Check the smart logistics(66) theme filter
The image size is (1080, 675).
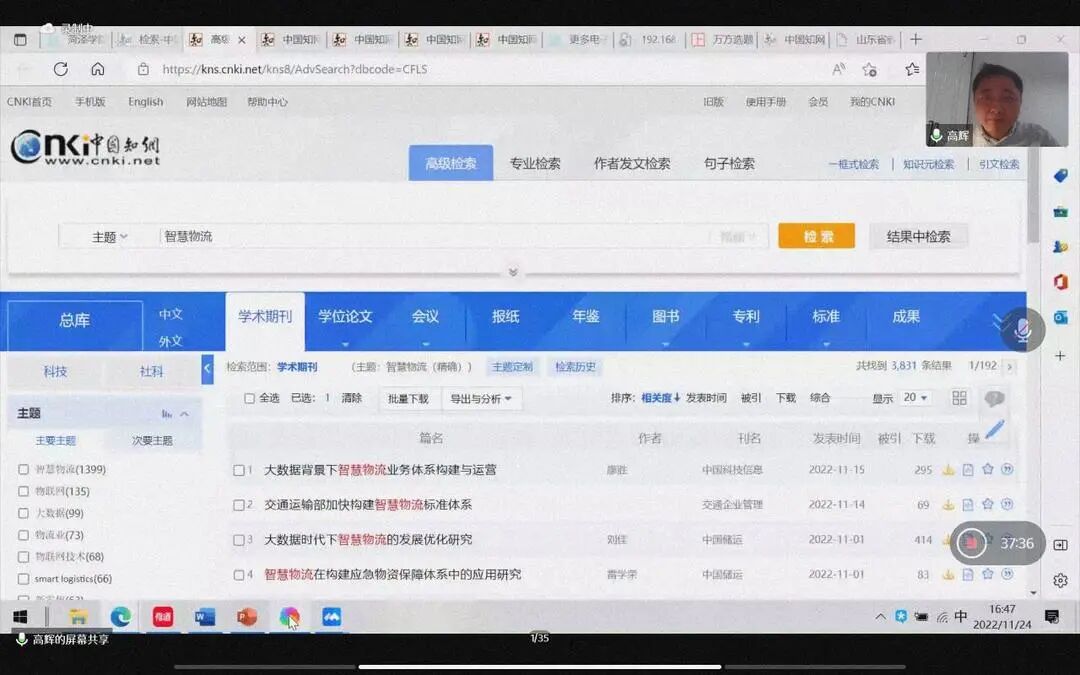23,579
